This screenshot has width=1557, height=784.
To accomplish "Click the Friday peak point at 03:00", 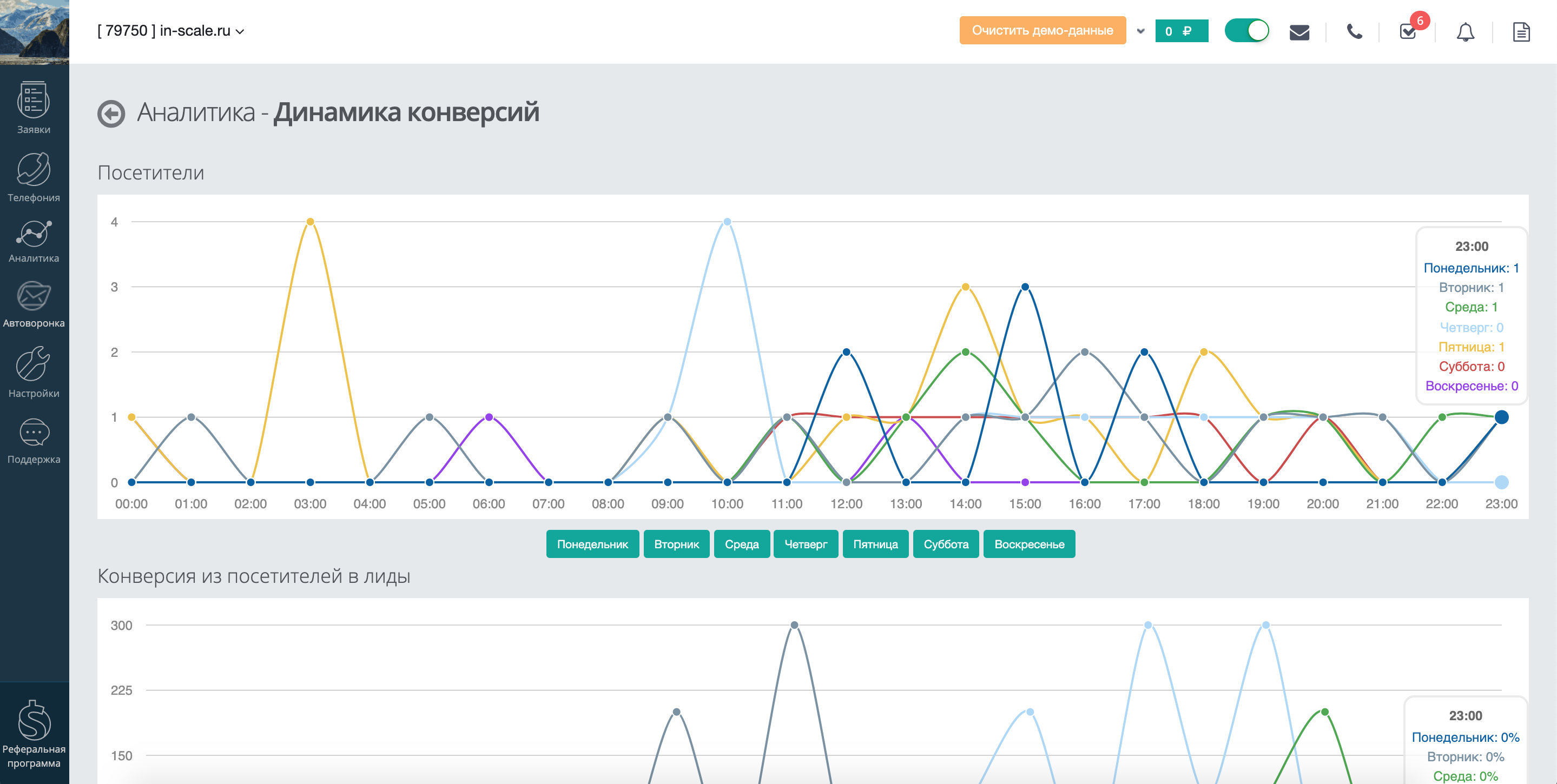I will [x=310, y=222].
